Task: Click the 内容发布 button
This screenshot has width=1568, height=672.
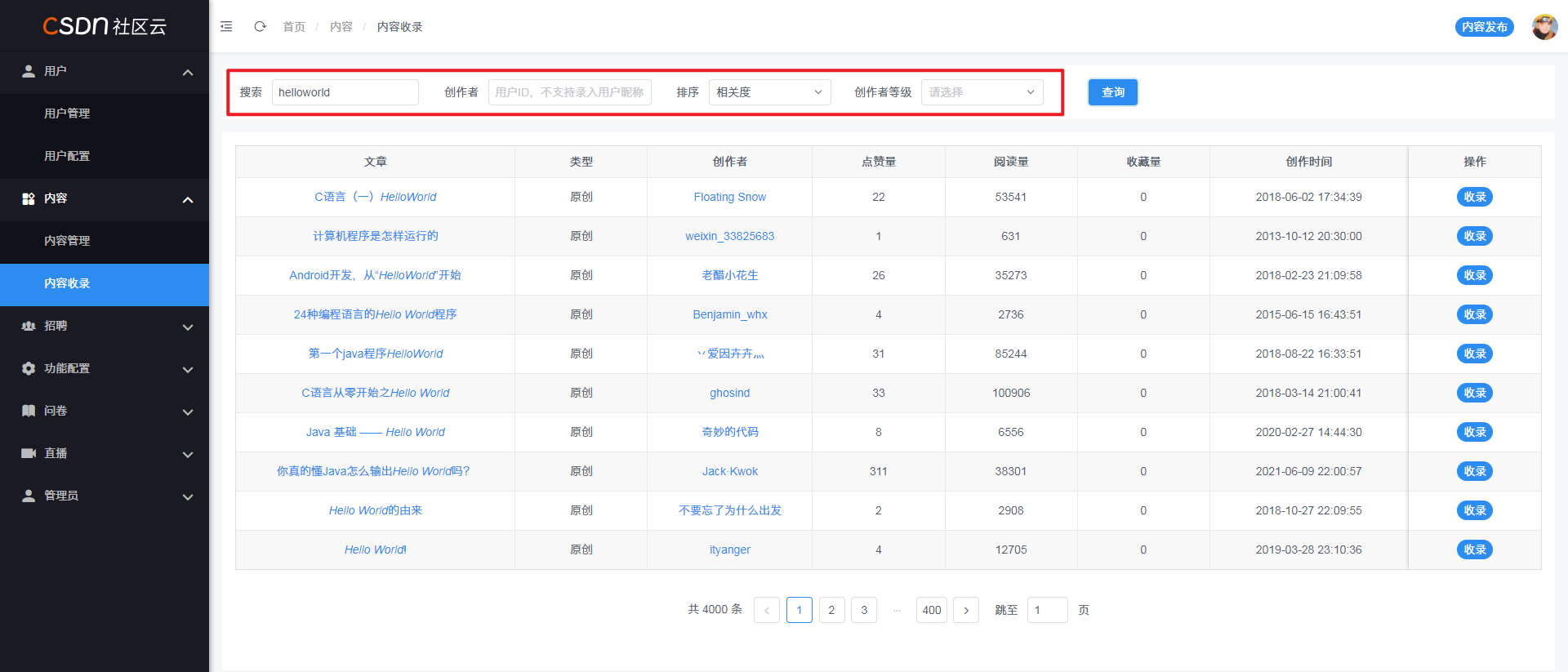Action: tap(1484, 27)
